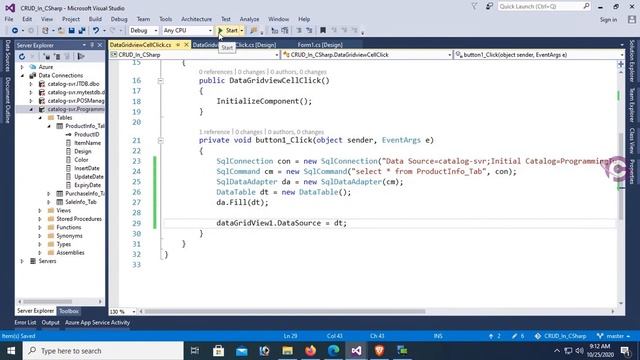This screenshot has width=640, height=360.
Task: Pin the Server Explorer panel with auto-hide icon
Action: click(92, 45)
